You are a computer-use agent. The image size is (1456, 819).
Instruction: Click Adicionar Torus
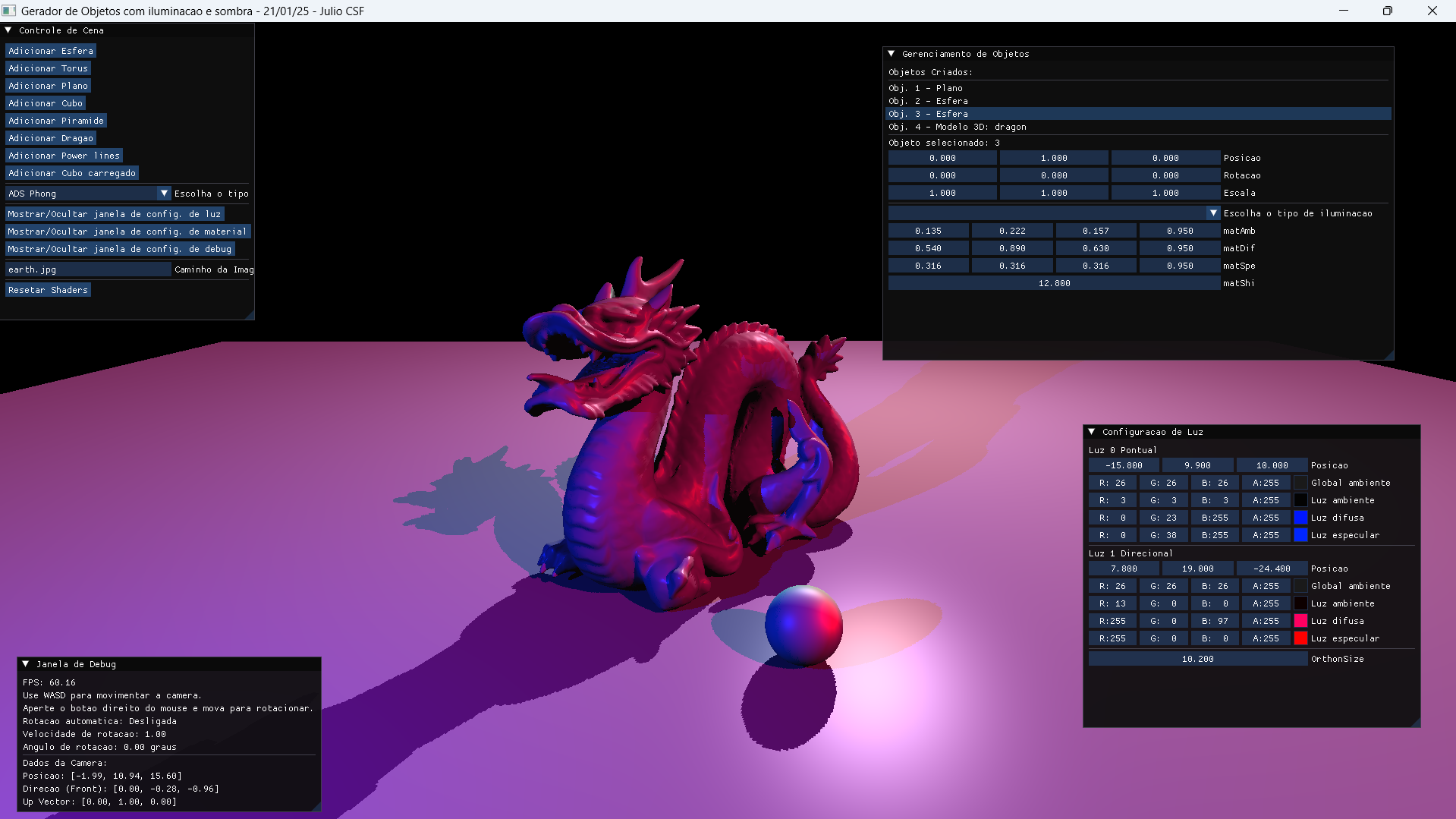pyautogui.click(x=48, y=68)
